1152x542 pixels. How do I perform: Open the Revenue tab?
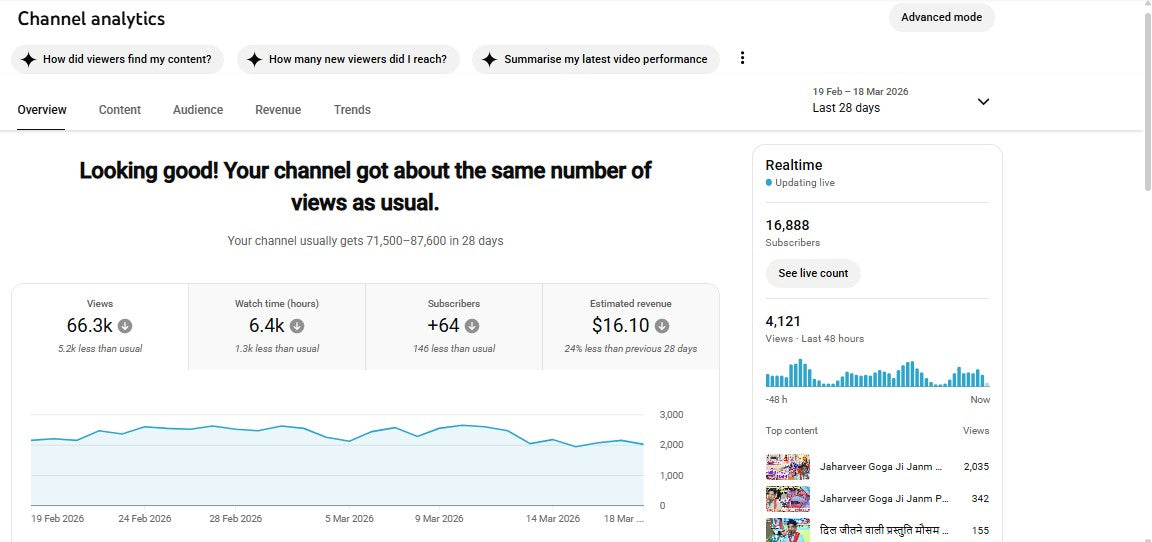pos(278,110)
